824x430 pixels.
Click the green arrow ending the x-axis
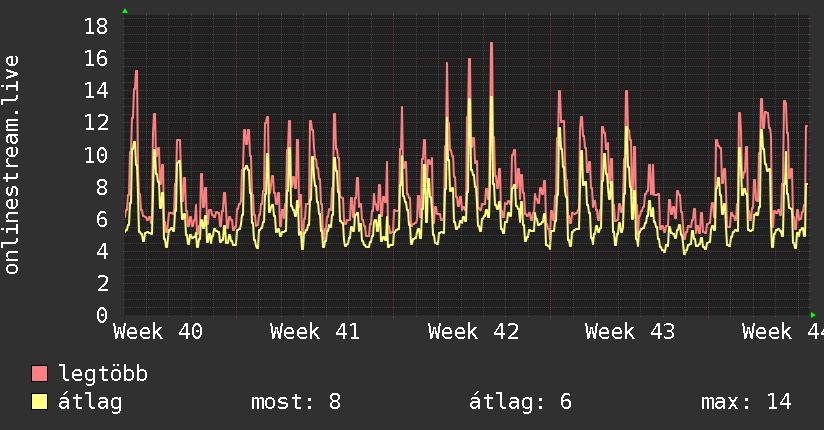(813, 315)
